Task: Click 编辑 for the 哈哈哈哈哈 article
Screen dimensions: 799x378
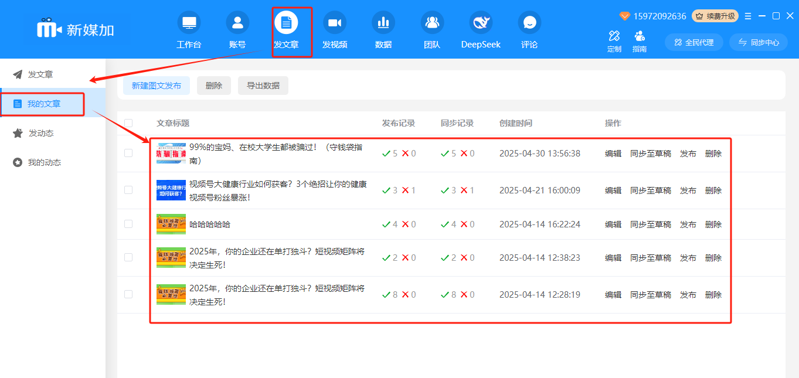Action: [x=613, y=224]
